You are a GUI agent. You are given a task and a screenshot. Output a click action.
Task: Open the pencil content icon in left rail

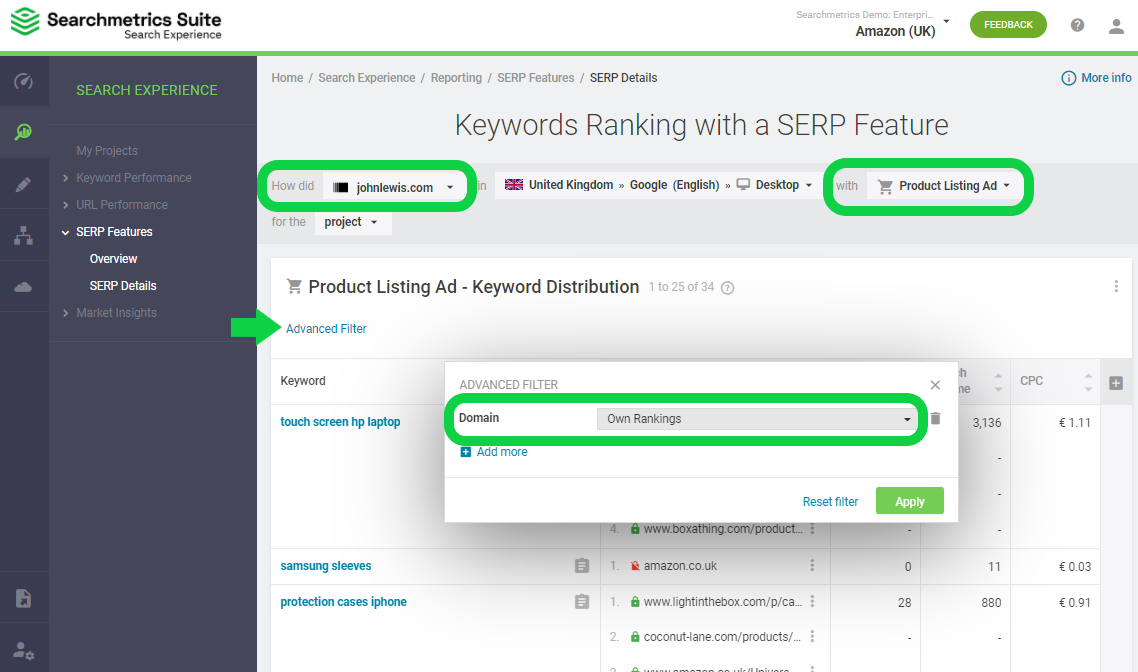[x=24, y=184]
